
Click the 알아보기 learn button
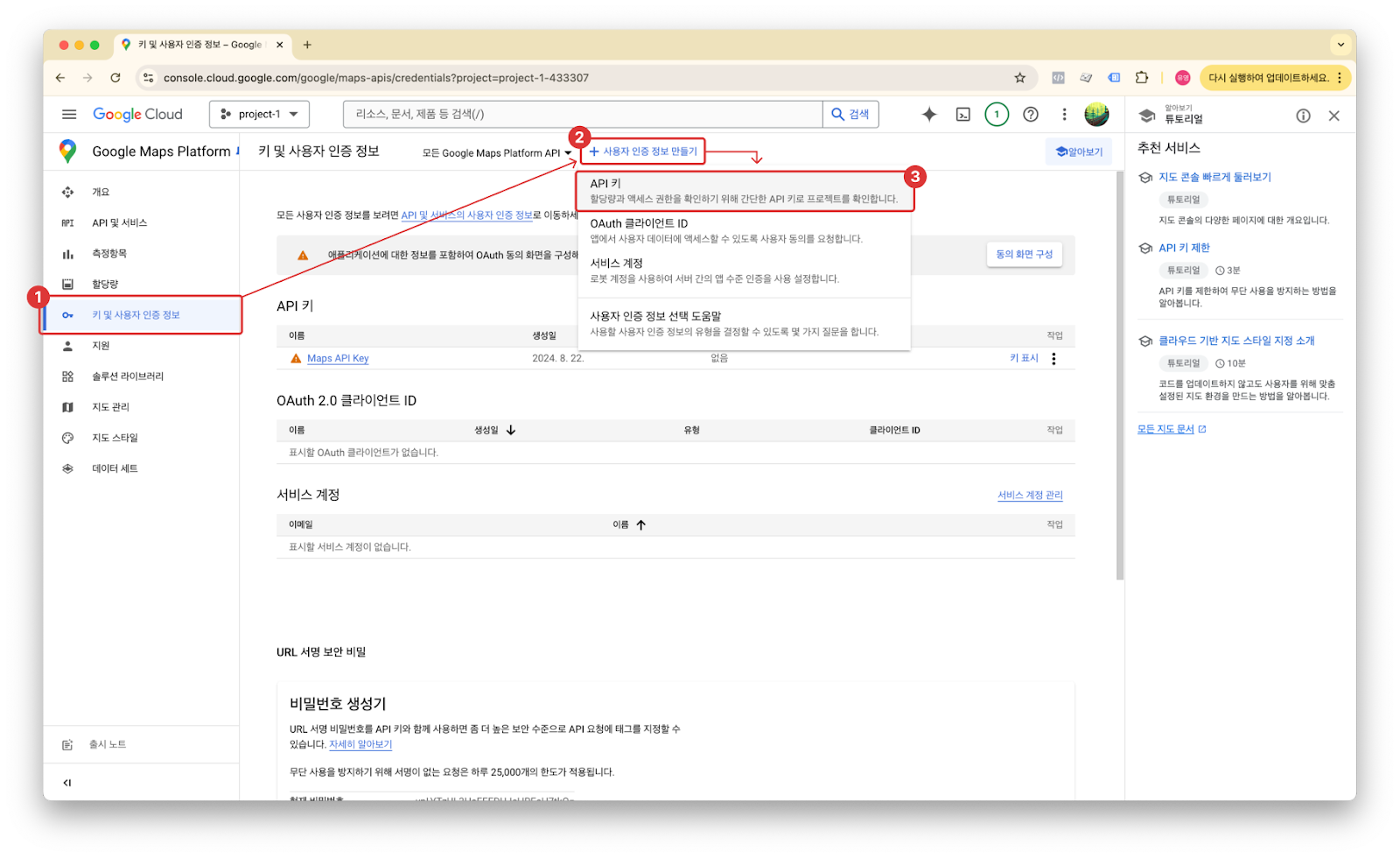coord(1079,151)
